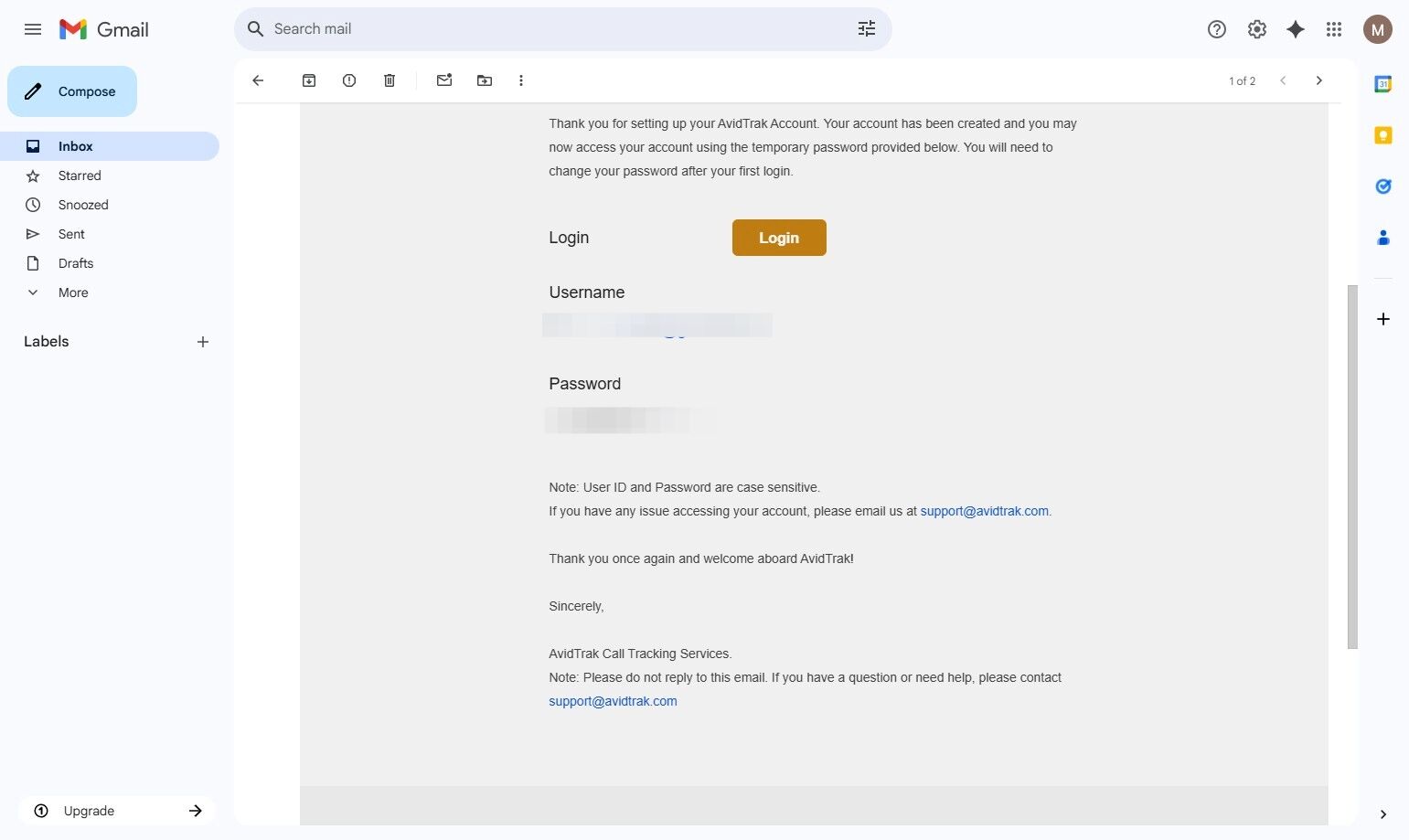Report this email as spam
This screenshot has width=1409, height=840.
(349, 80)
